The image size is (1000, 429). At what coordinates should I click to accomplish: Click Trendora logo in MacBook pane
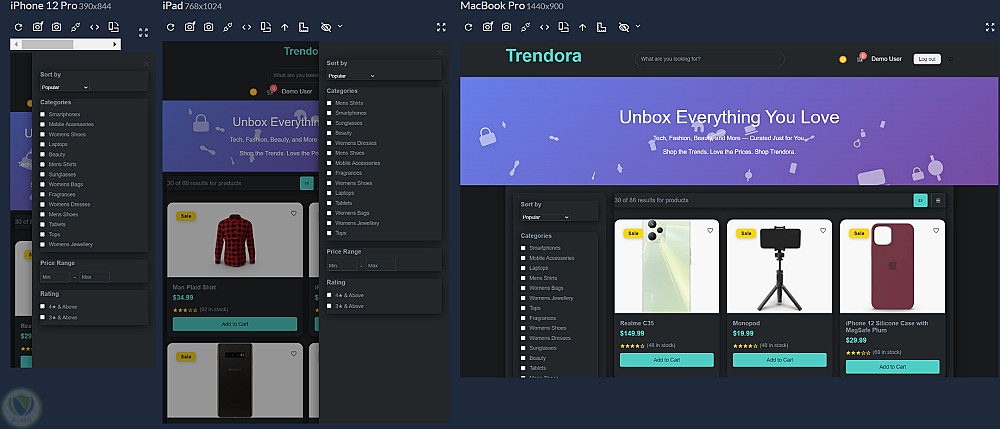tap(543, 56)
